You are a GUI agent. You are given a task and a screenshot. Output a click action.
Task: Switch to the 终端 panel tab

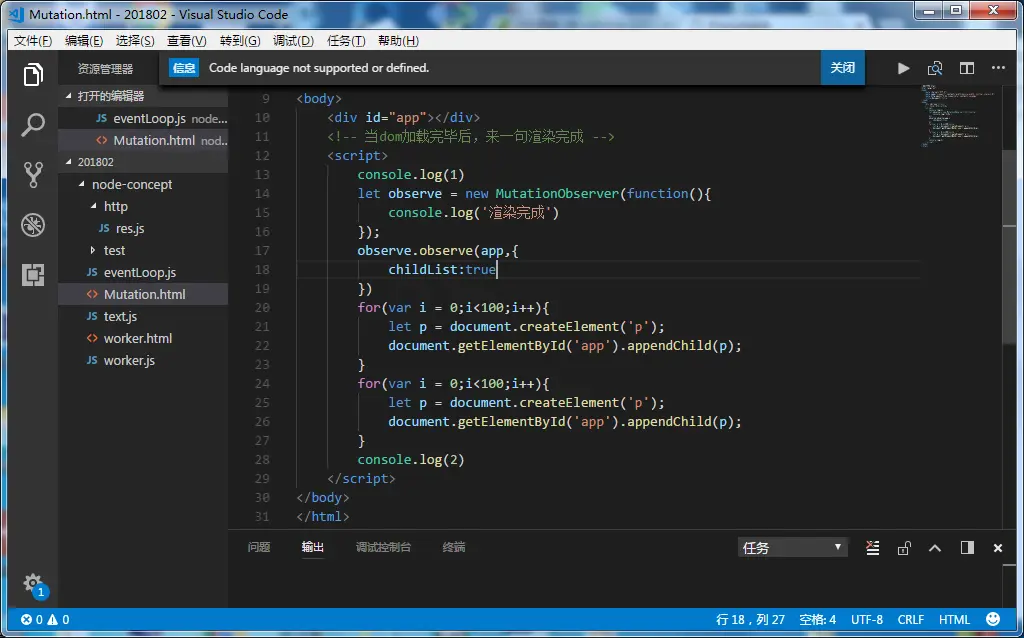point(454,547)
